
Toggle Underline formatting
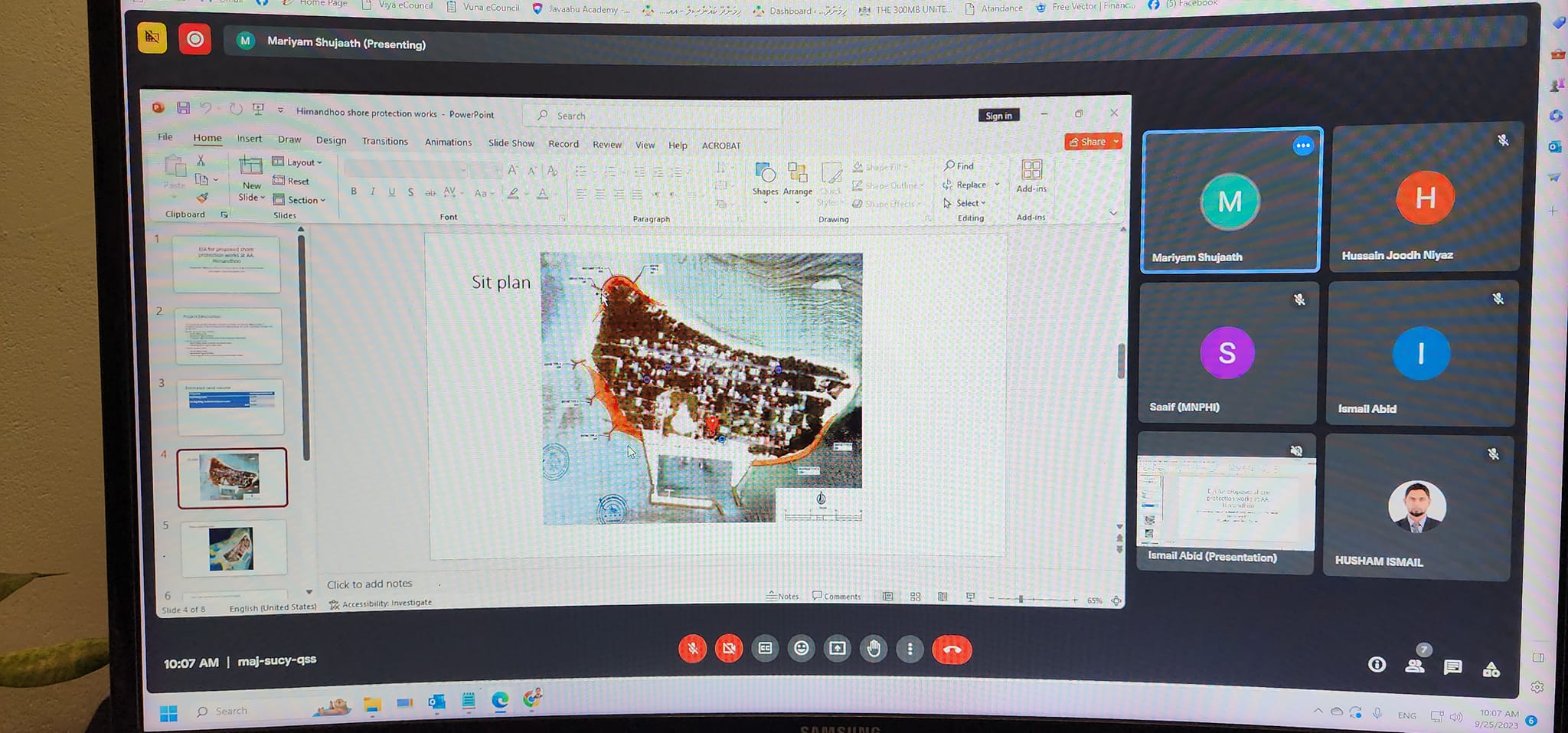(391, 191)
